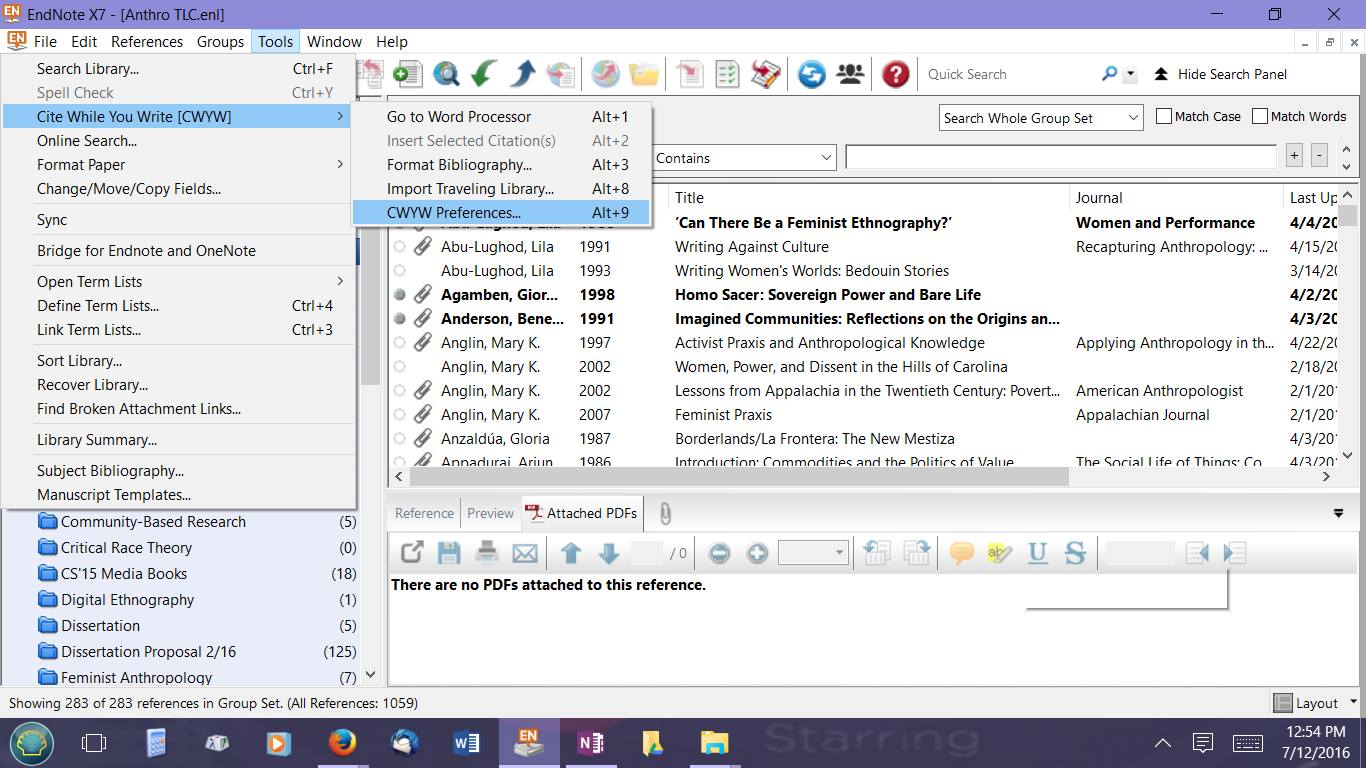Image resolution: width=1366 pixels, height=768 pixels.
Task: Open the PDF zoom level dropdown
Action: point(813,553)
